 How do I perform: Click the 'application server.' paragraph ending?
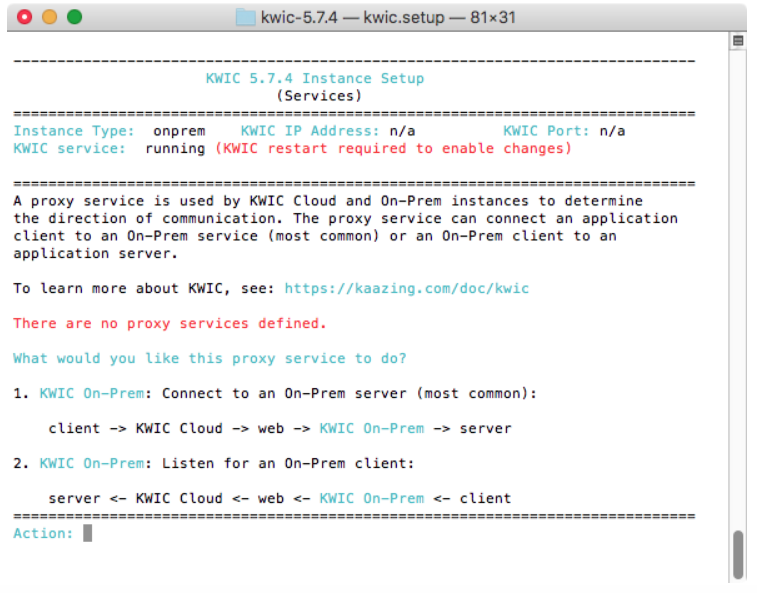point(96,254)
